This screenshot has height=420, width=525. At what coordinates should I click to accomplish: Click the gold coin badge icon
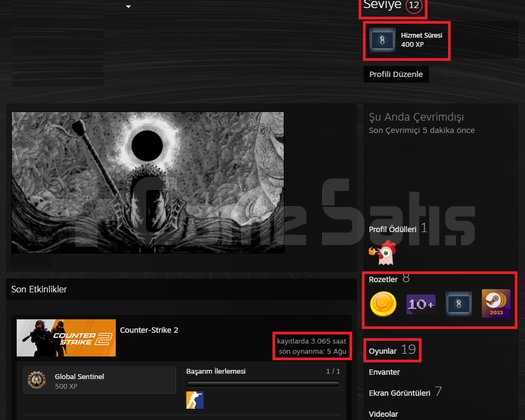click(383, 304)
